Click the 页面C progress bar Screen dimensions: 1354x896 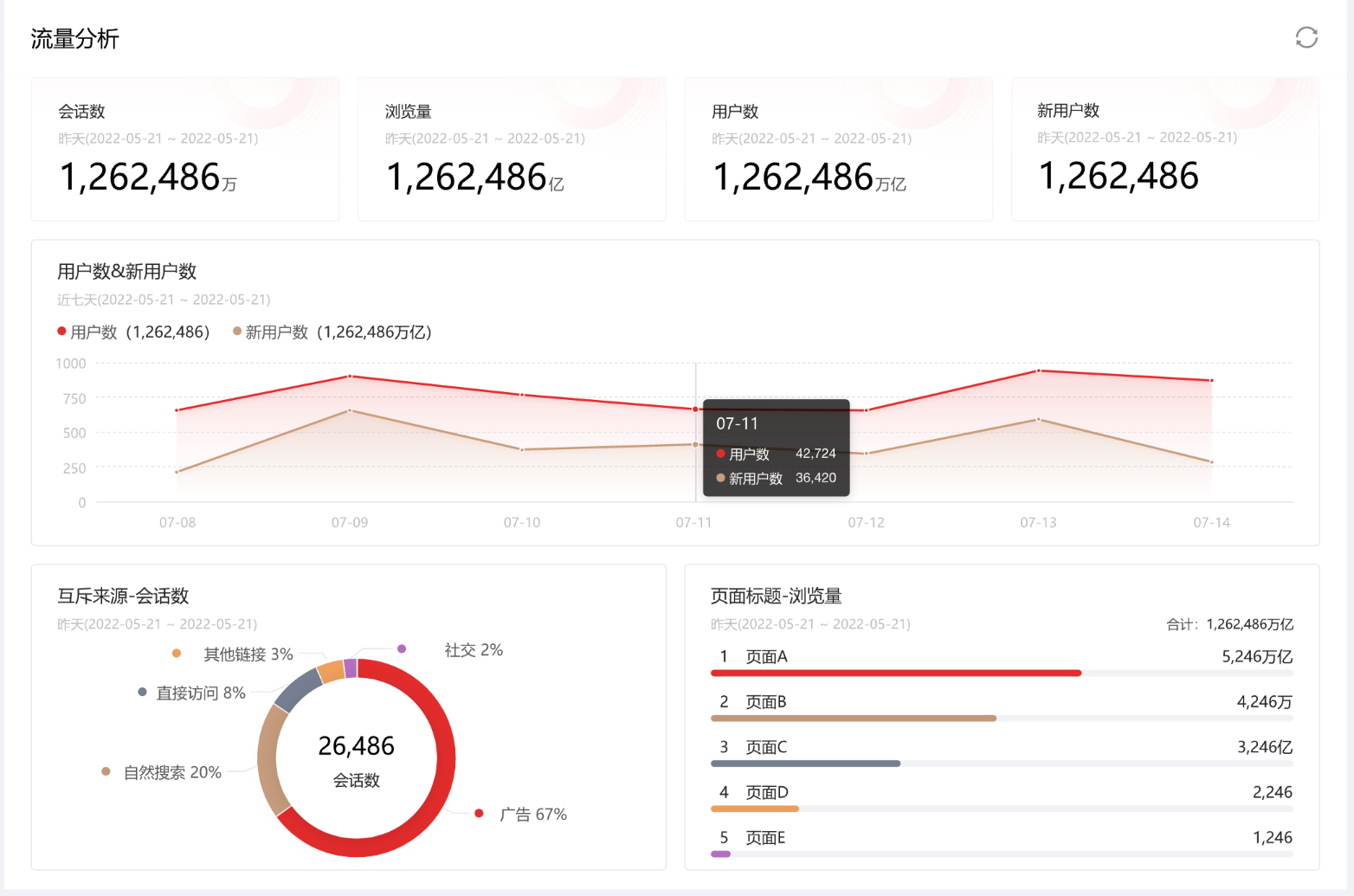(x=804, y=764)
